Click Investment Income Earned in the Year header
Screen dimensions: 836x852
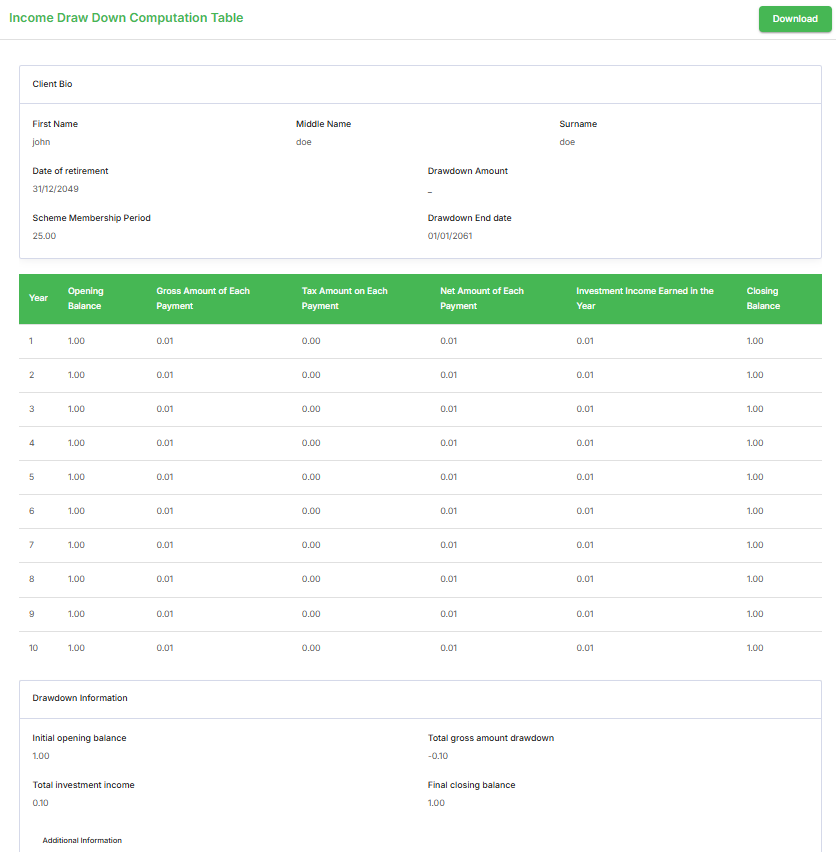point(644,298)
